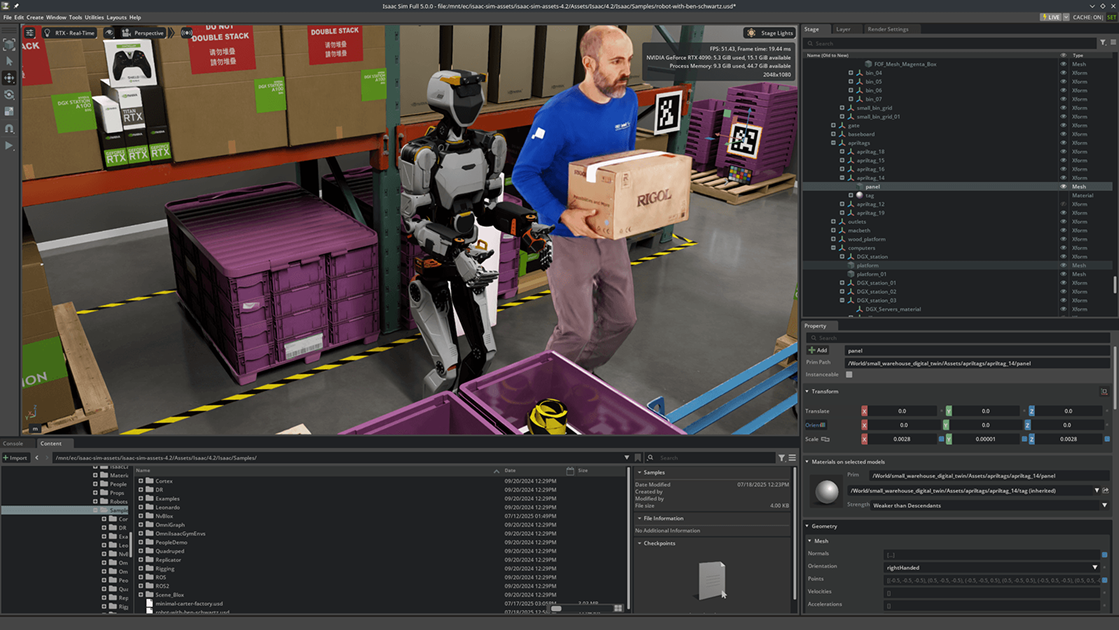Click the Import button in Content browser
1119x630 pixels.
tap(14, 457)
